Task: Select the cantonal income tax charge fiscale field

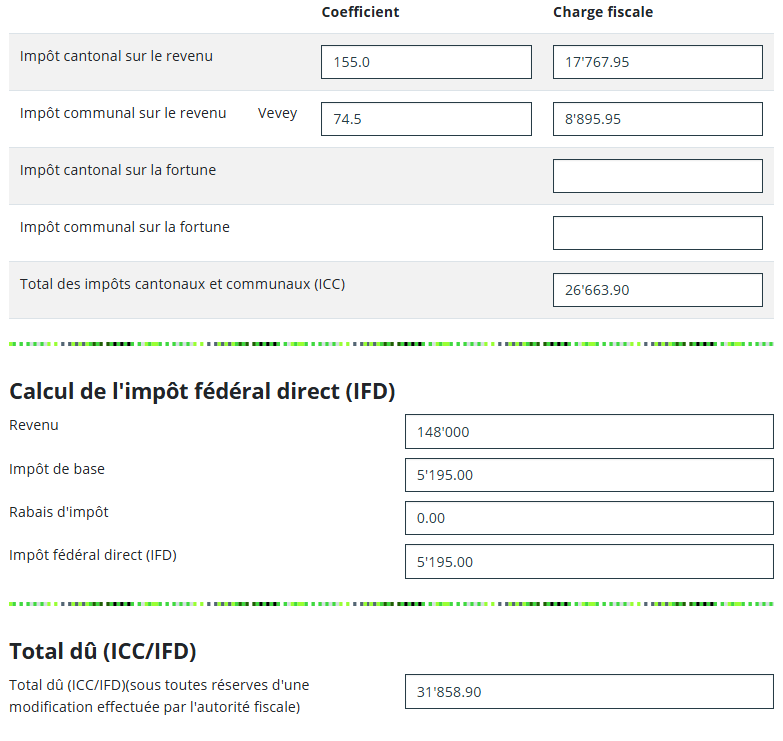Action: [657, 62]
